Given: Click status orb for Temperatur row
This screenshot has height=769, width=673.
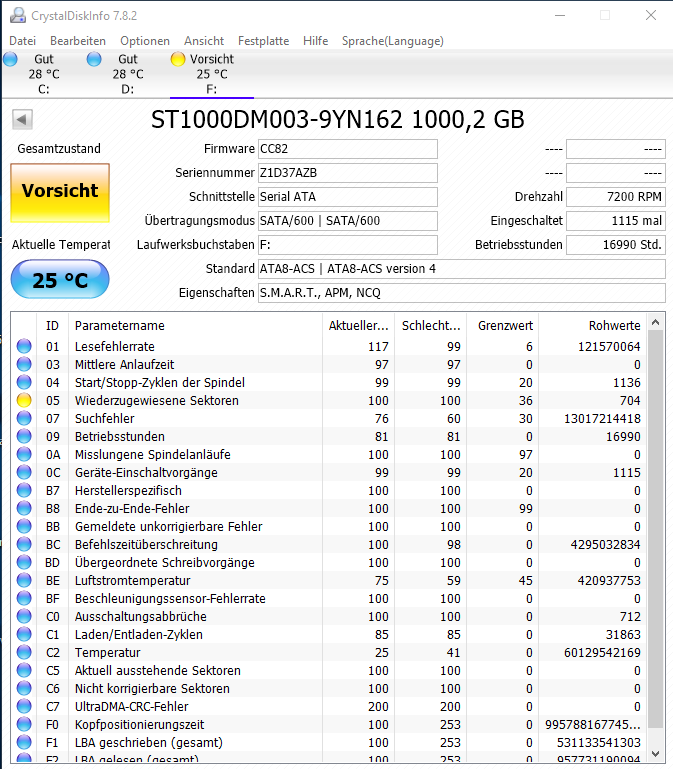Looking at the screenshot, I should tap(24, 652).
